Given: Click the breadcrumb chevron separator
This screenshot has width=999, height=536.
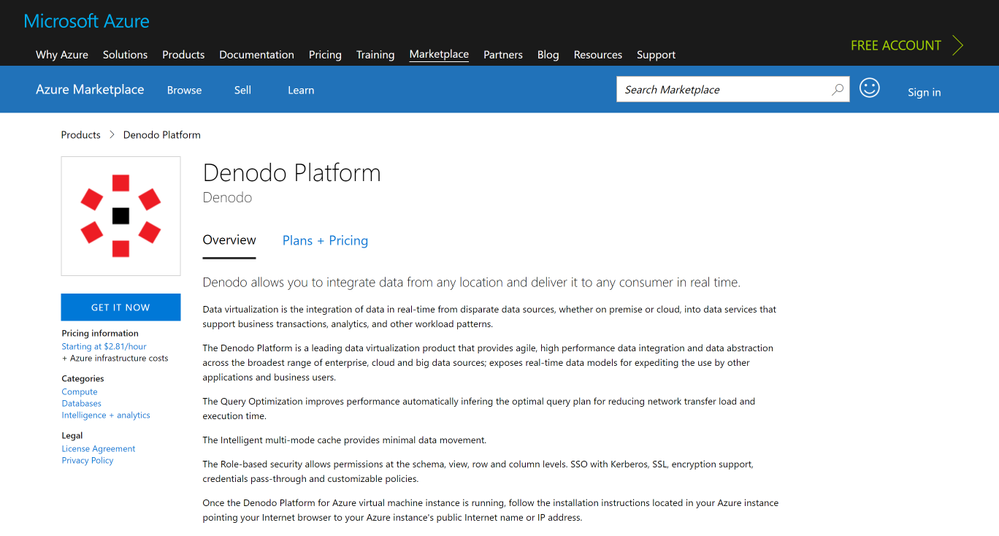Looking at the screenshot, I should [111, 134].
